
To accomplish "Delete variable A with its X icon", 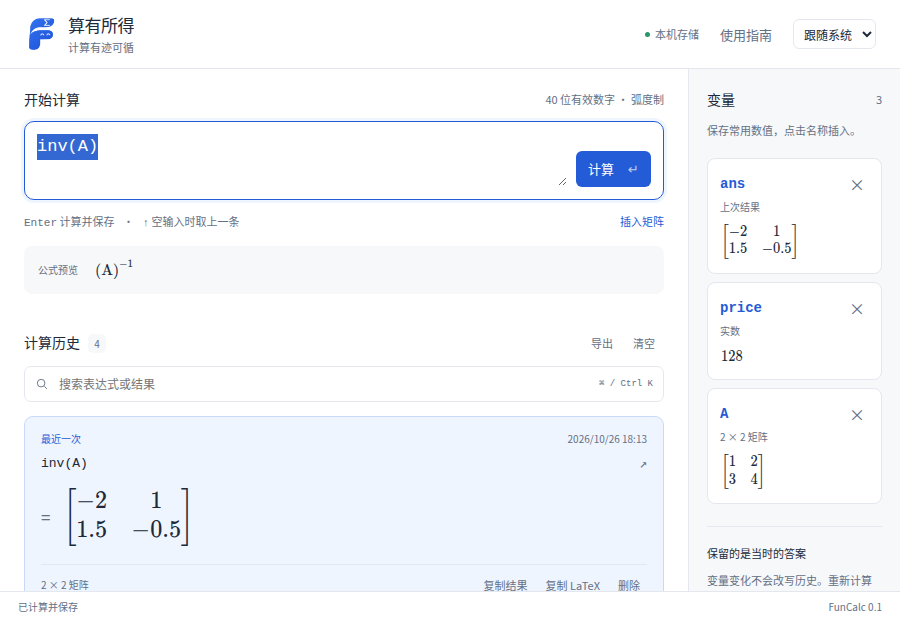I will coord(856,415).
